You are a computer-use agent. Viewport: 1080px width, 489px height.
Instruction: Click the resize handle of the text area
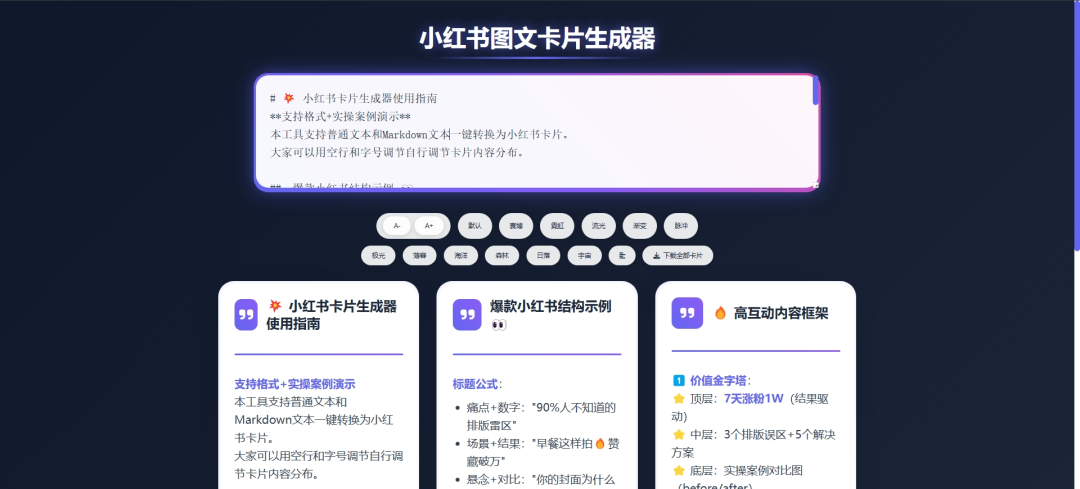click(x=816, y=185)
